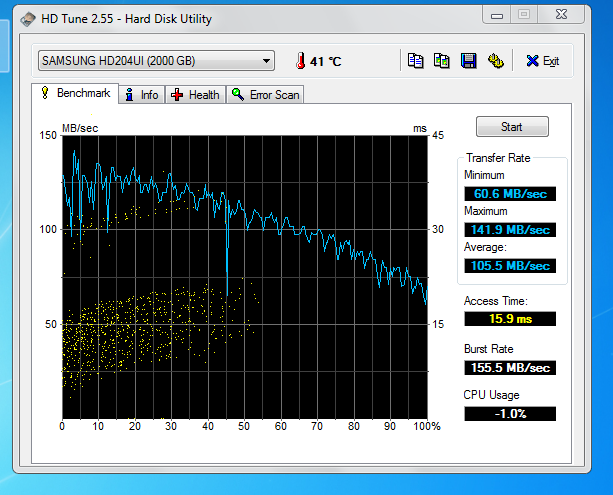Click the Exit button in toolbar
The width and height of the screenshot is (613, 495).
pos(543,61)
